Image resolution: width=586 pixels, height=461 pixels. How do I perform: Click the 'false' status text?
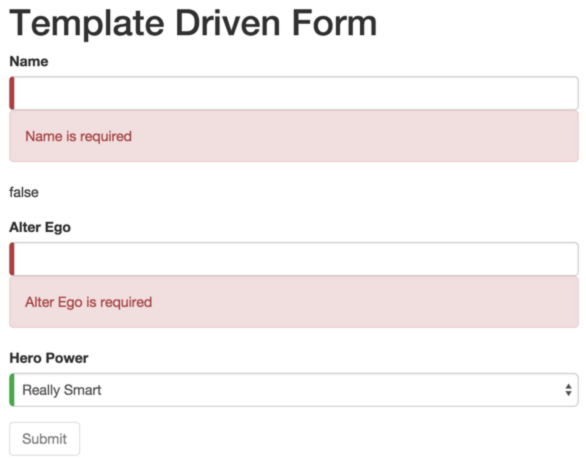(24, 192)
